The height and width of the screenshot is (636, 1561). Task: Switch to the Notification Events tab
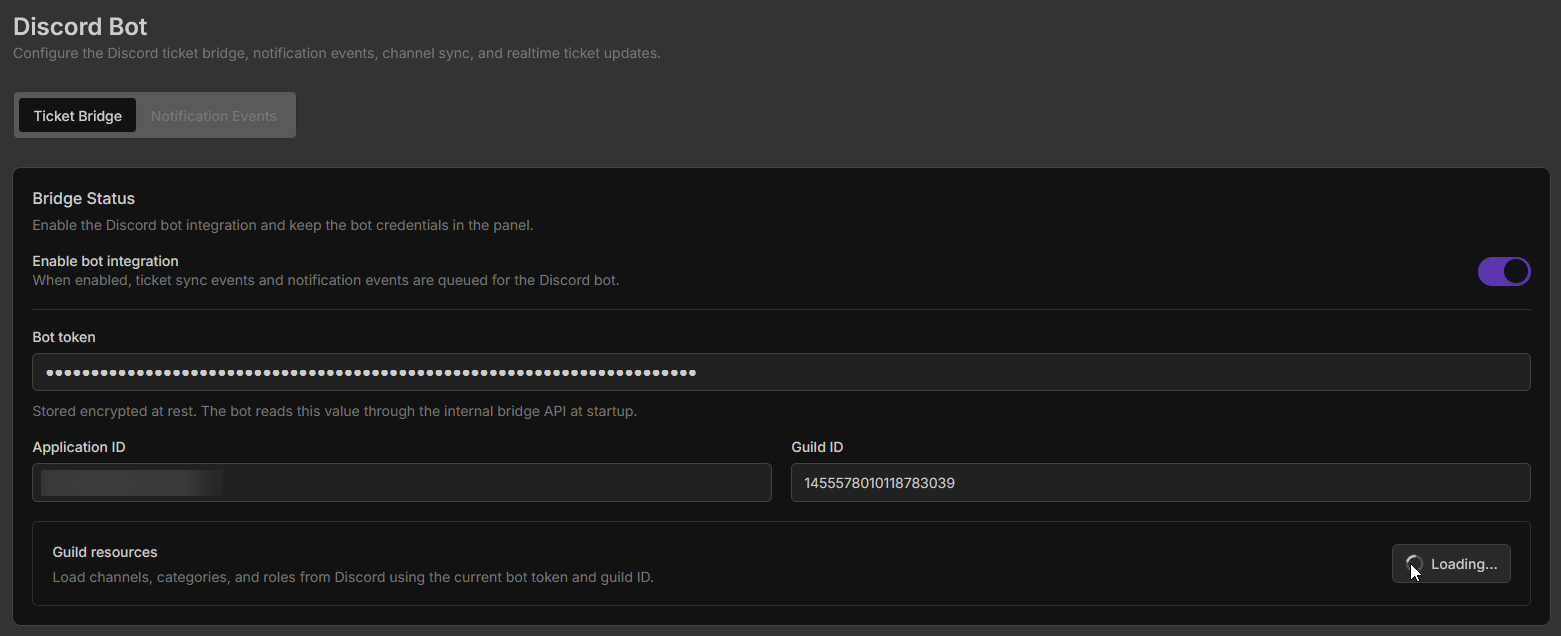coord(213,115)
